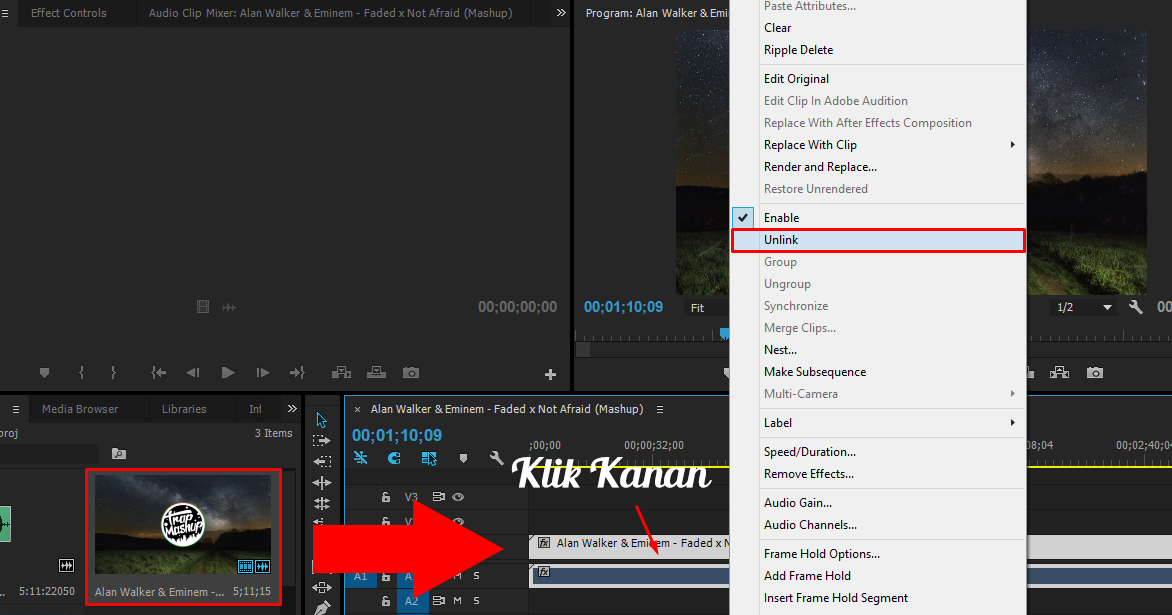Select the Track Select Backward tool
The width and height of the screenshot is (1172, 615).
coord(321,462)
